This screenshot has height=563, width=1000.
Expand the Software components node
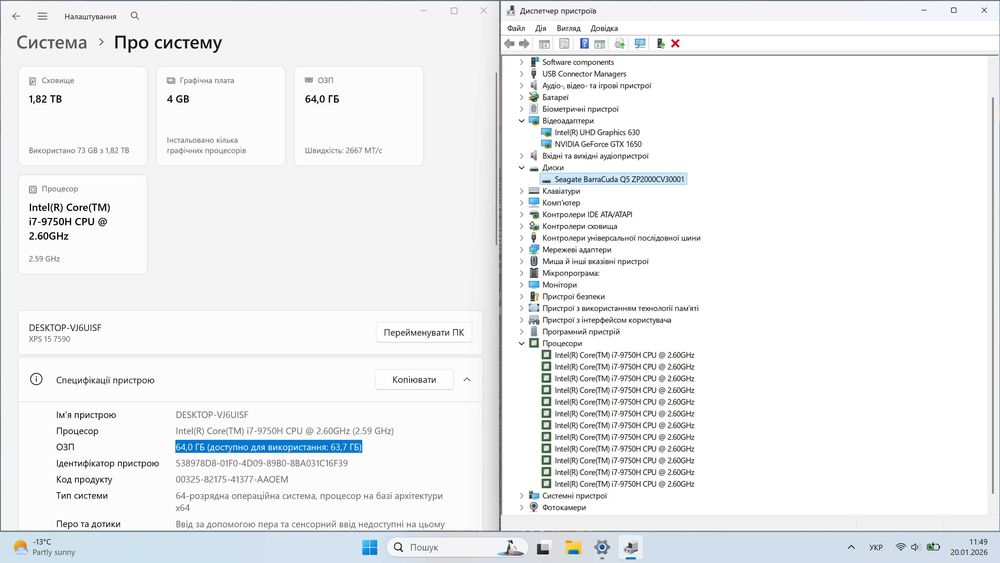(522, 62)
